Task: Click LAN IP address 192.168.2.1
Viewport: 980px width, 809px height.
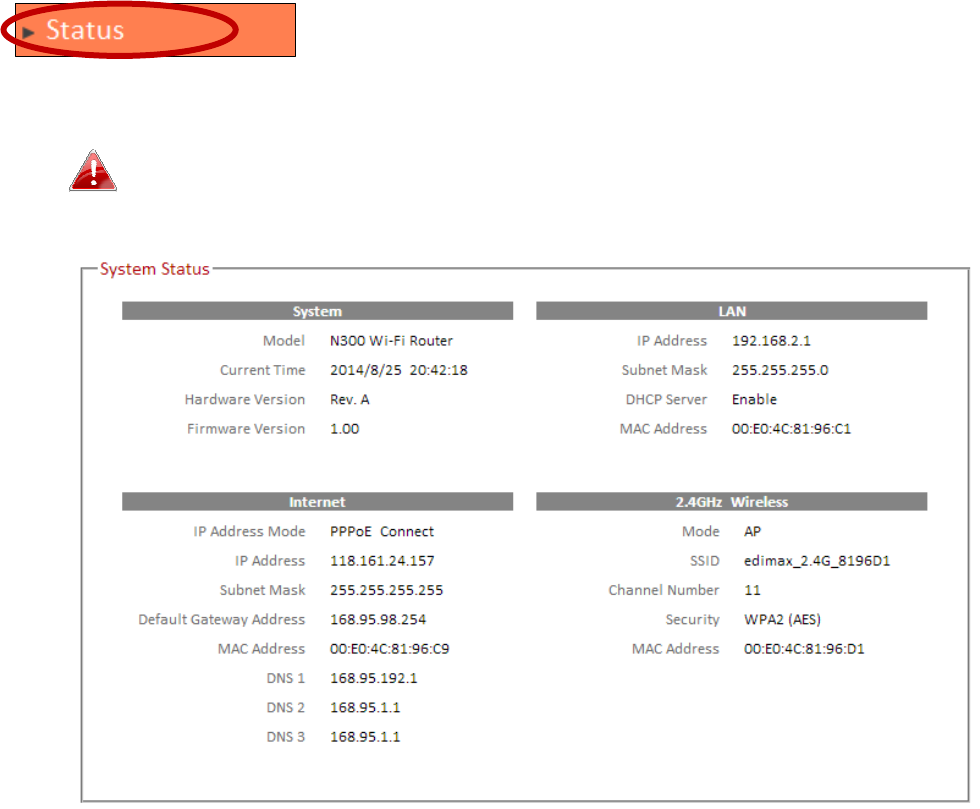Action: click(771, 341)
